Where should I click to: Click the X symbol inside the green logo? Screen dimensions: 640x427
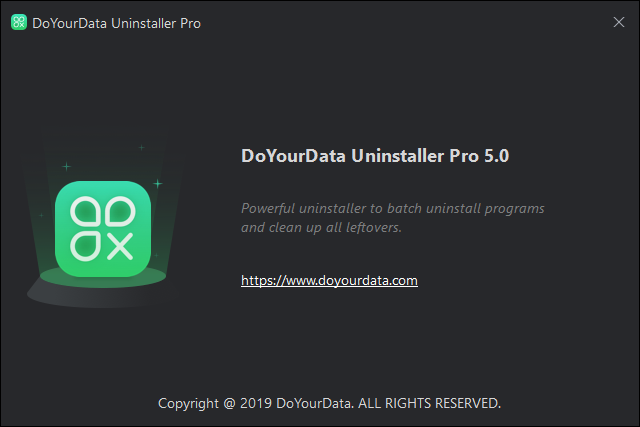click(120, 244)
